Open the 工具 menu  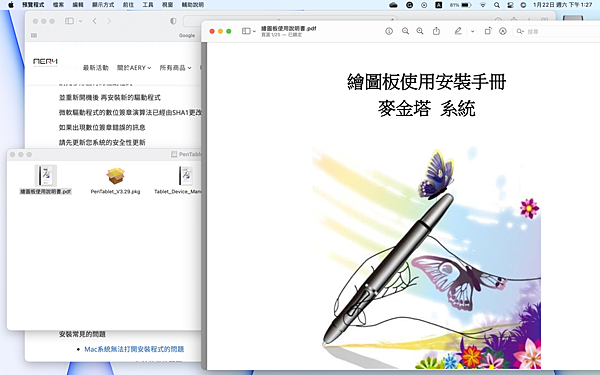tap(148, 5)
